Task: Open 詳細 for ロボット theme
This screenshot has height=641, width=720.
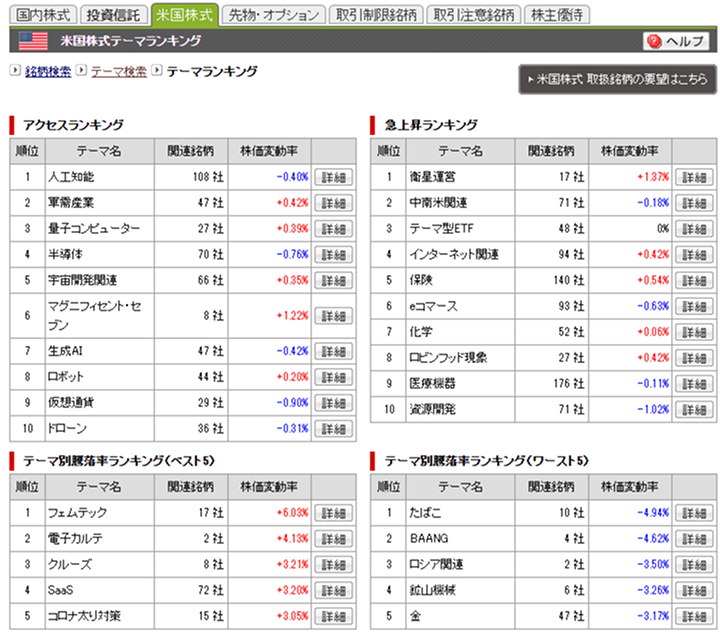Action: pos(334,377)
